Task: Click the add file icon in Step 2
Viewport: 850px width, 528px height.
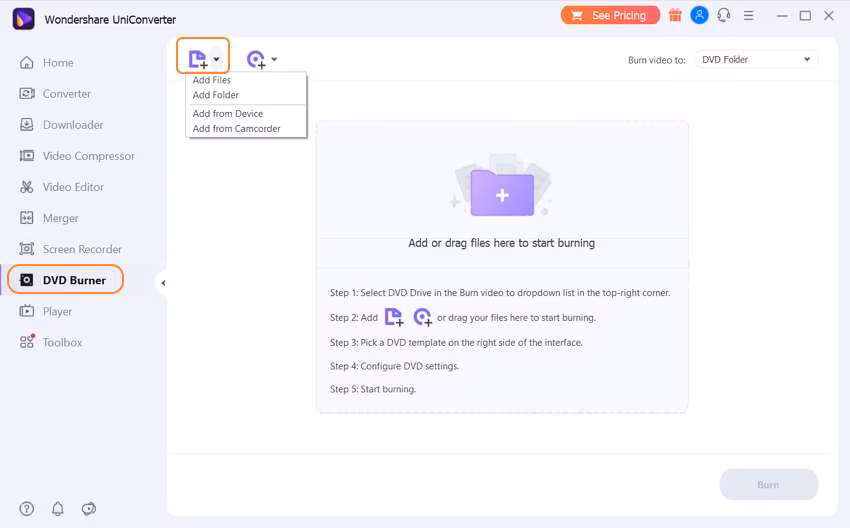Action: (394, 317)
